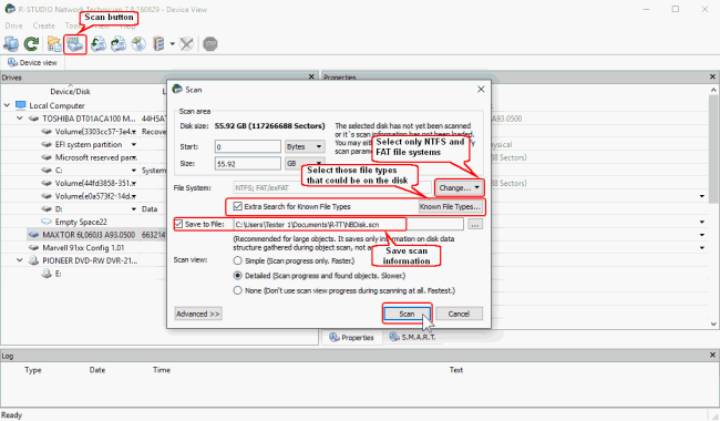
Task: Click the Empty Space22 icon
Action: point(46,222)
